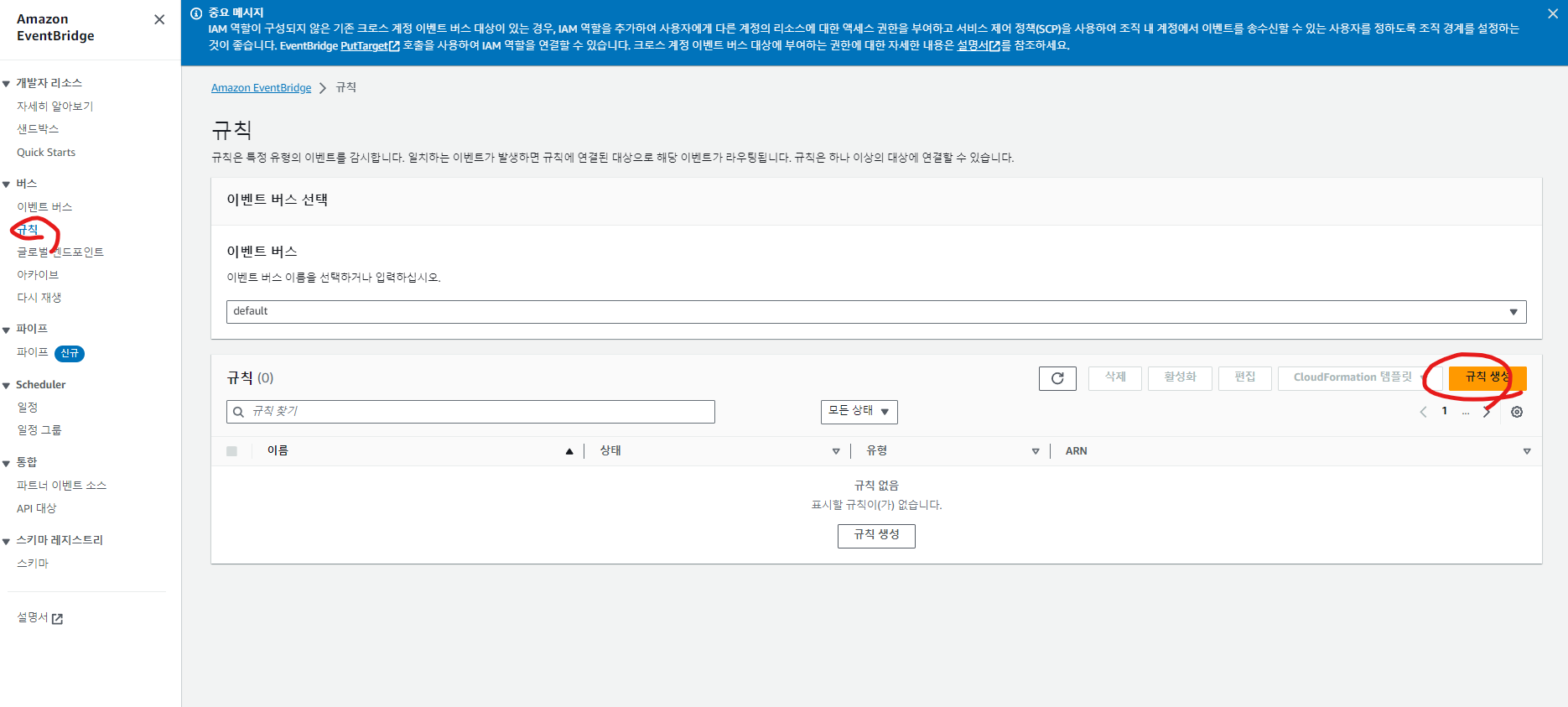This screenshot has height=707, width=1568.
Task: Open 파이프 item with 신규 badge
Action: coord(33,352)
